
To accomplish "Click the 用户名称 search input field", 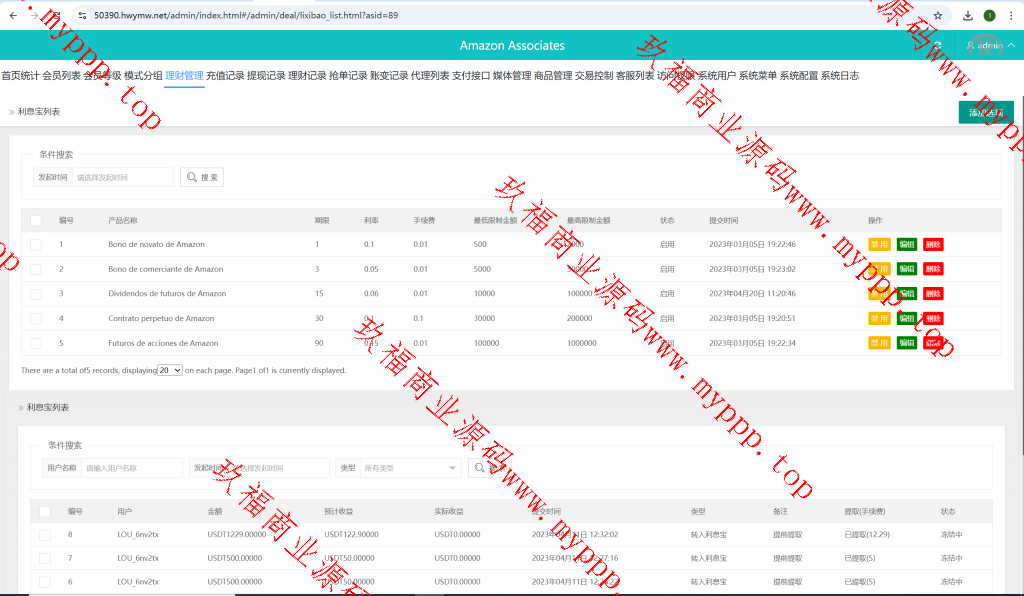I will pos(131,468).
